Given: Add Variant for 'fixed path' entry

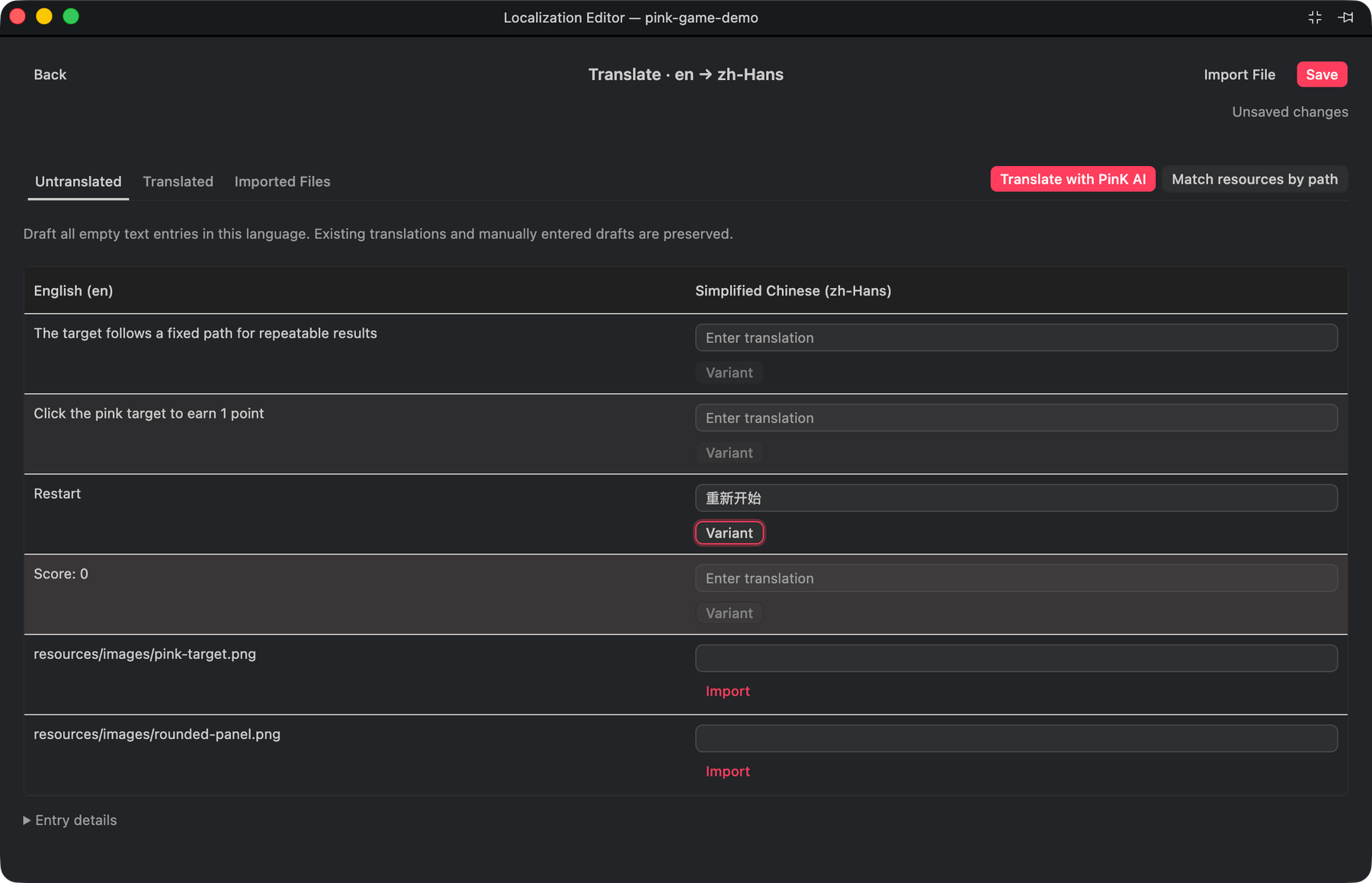Looking at the screenshot, I should [729, 373].
